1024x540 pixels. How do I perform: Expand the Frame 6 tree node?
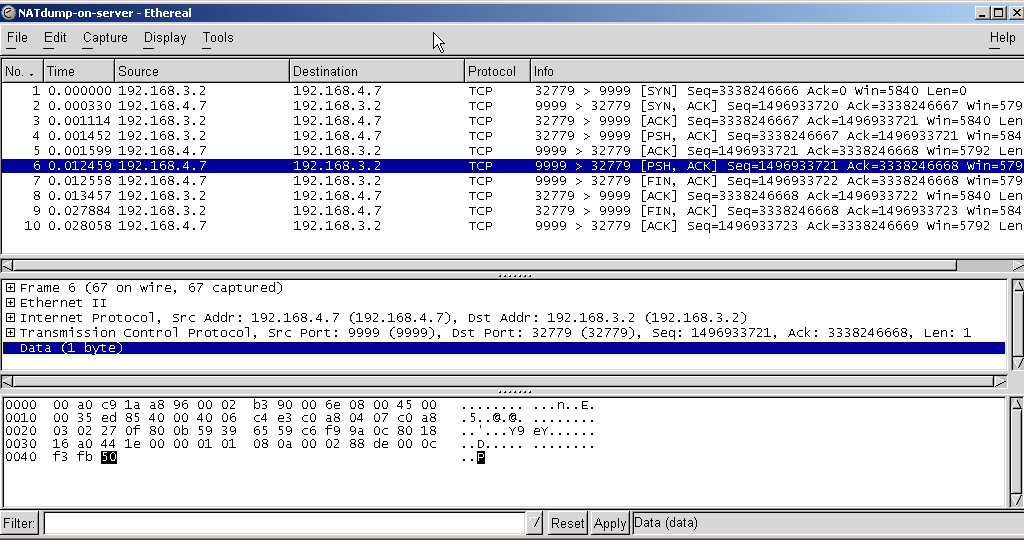point(10,288)
